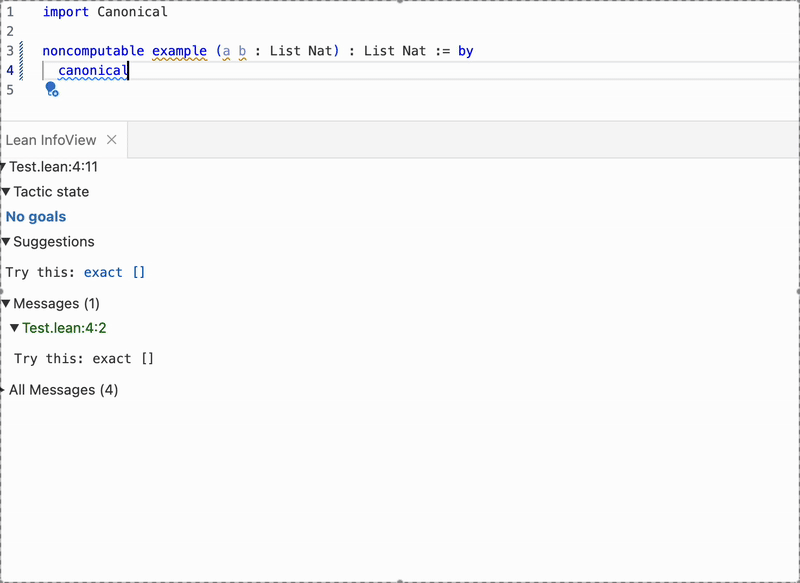Collapse the Suggestions section
The width and height of the screenshot is (800, 583).
click(x=6, y=242)
